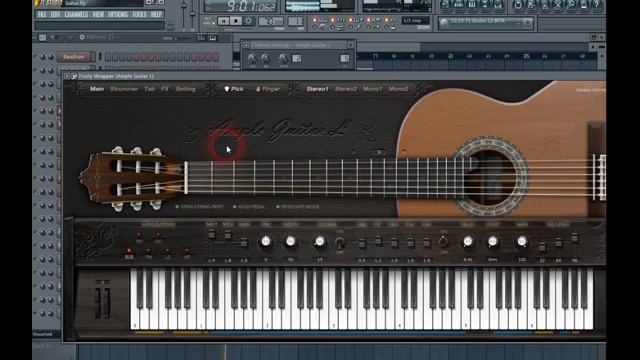Click the Record button in the transport
The height and width of the screenshot is (360, 640).
pos(248,21)
